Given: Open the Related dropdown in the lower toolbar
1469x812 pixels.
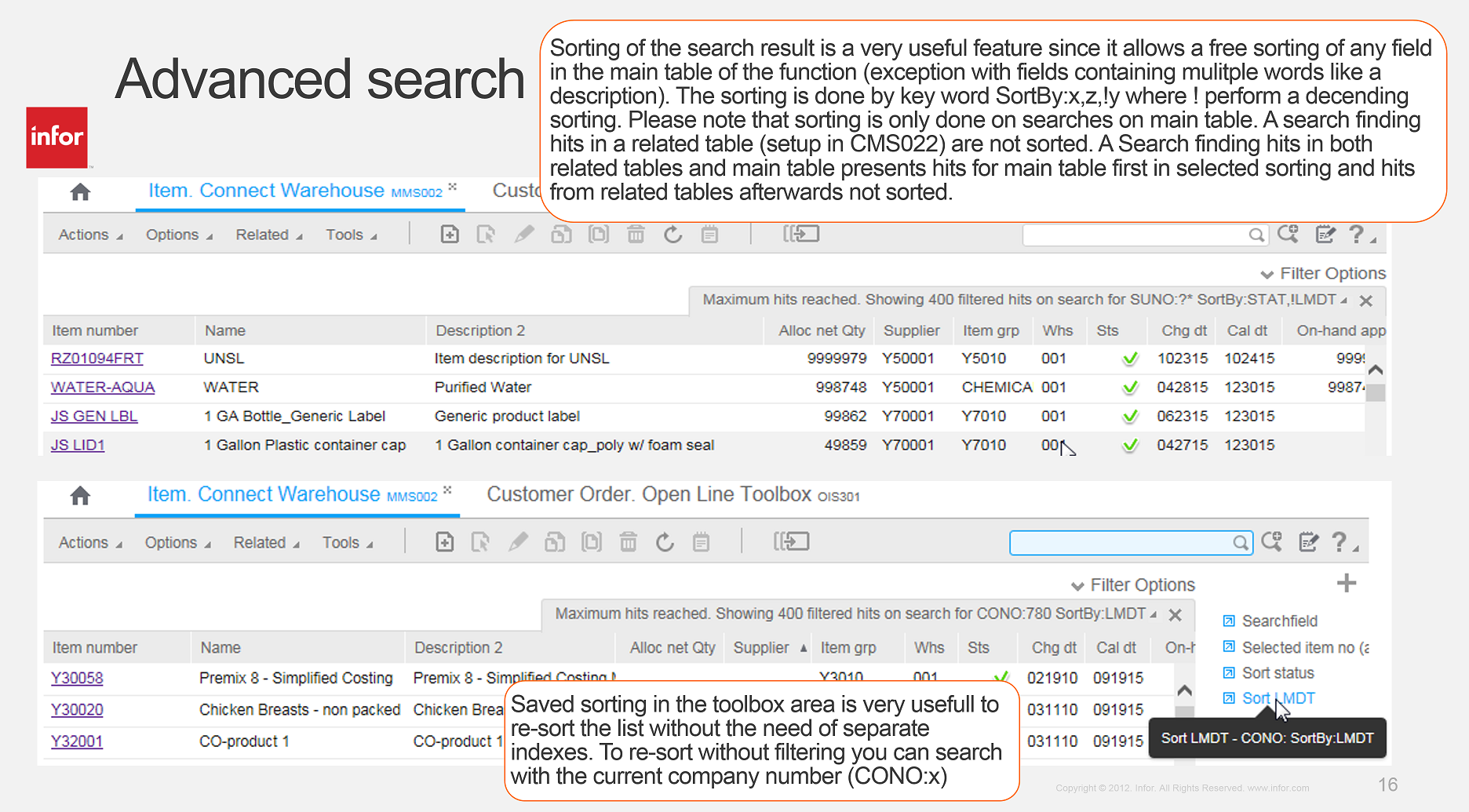Looking at the screenshot, I should (266, 543).
